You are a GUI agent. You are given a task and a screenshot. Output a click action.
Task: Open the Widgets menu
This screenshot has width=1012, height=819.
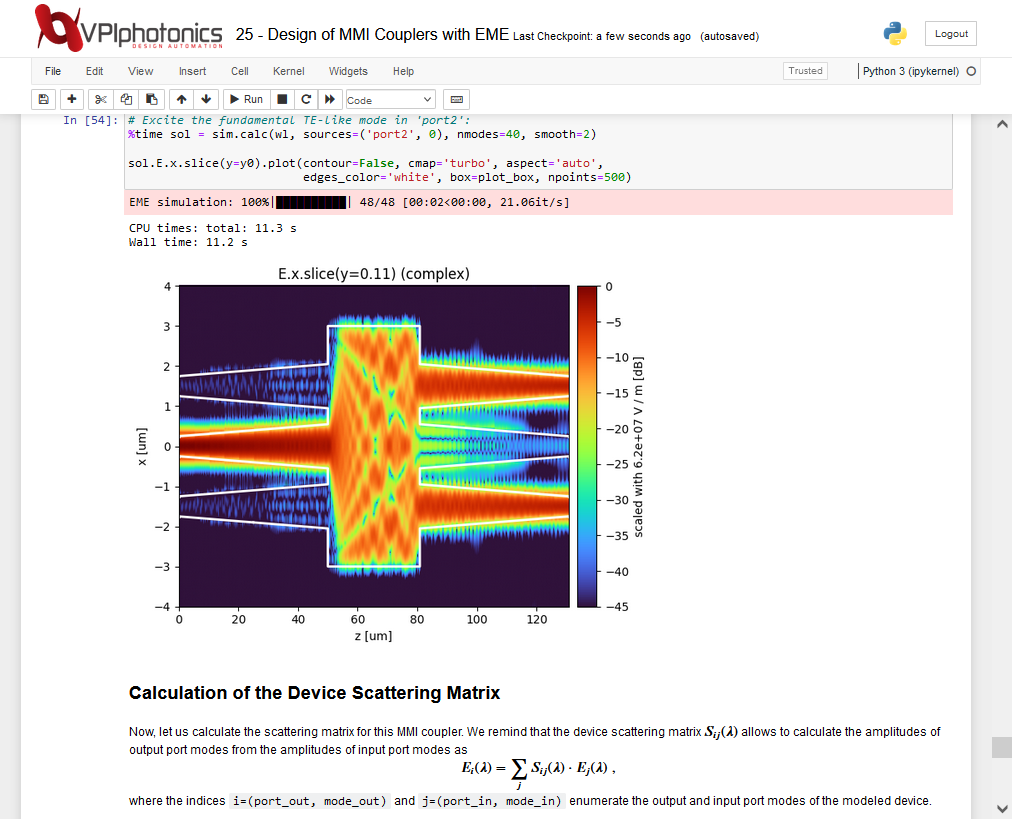pyautogui.click(x=348, y=71)
